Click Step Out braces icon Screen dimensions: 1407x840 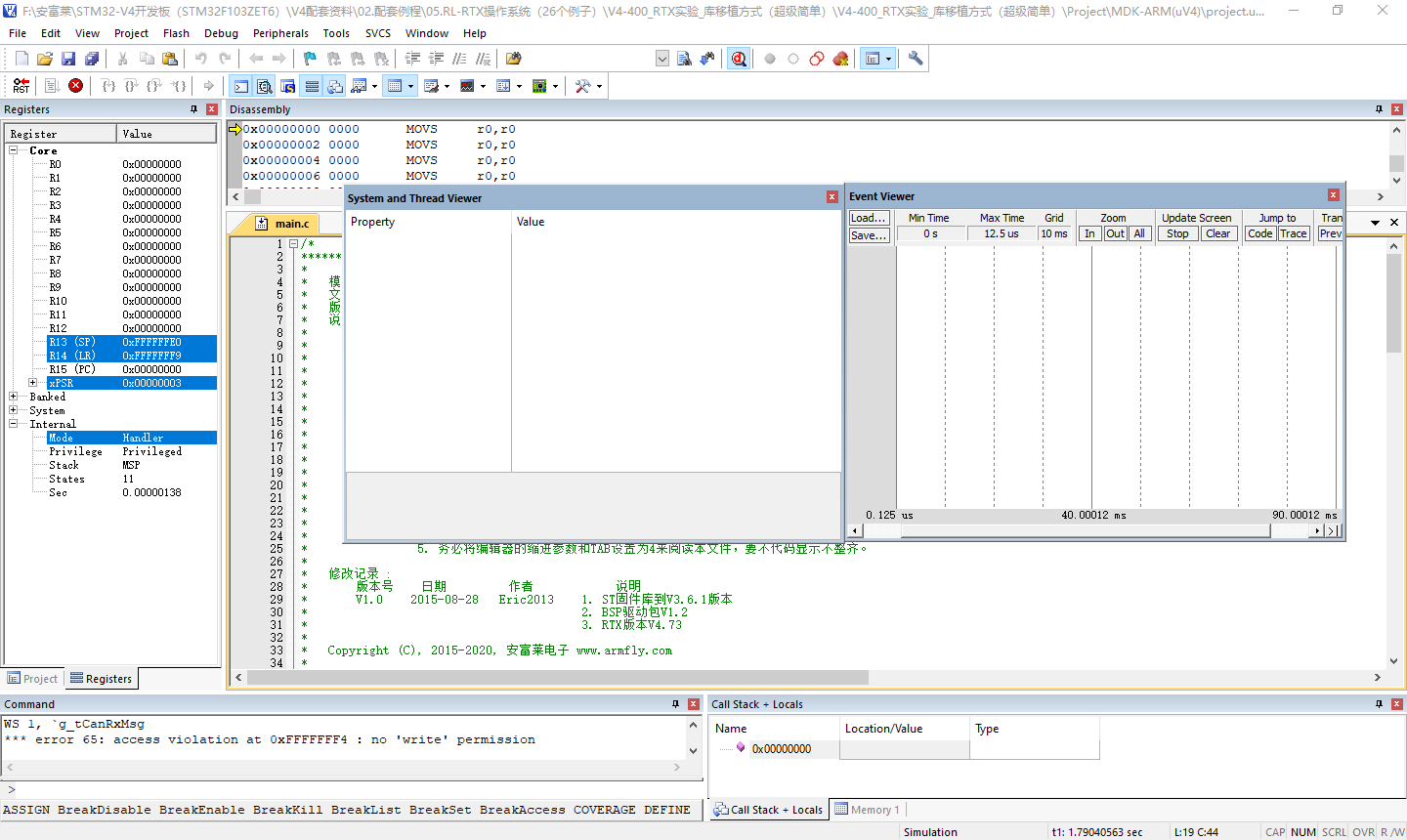154,86
